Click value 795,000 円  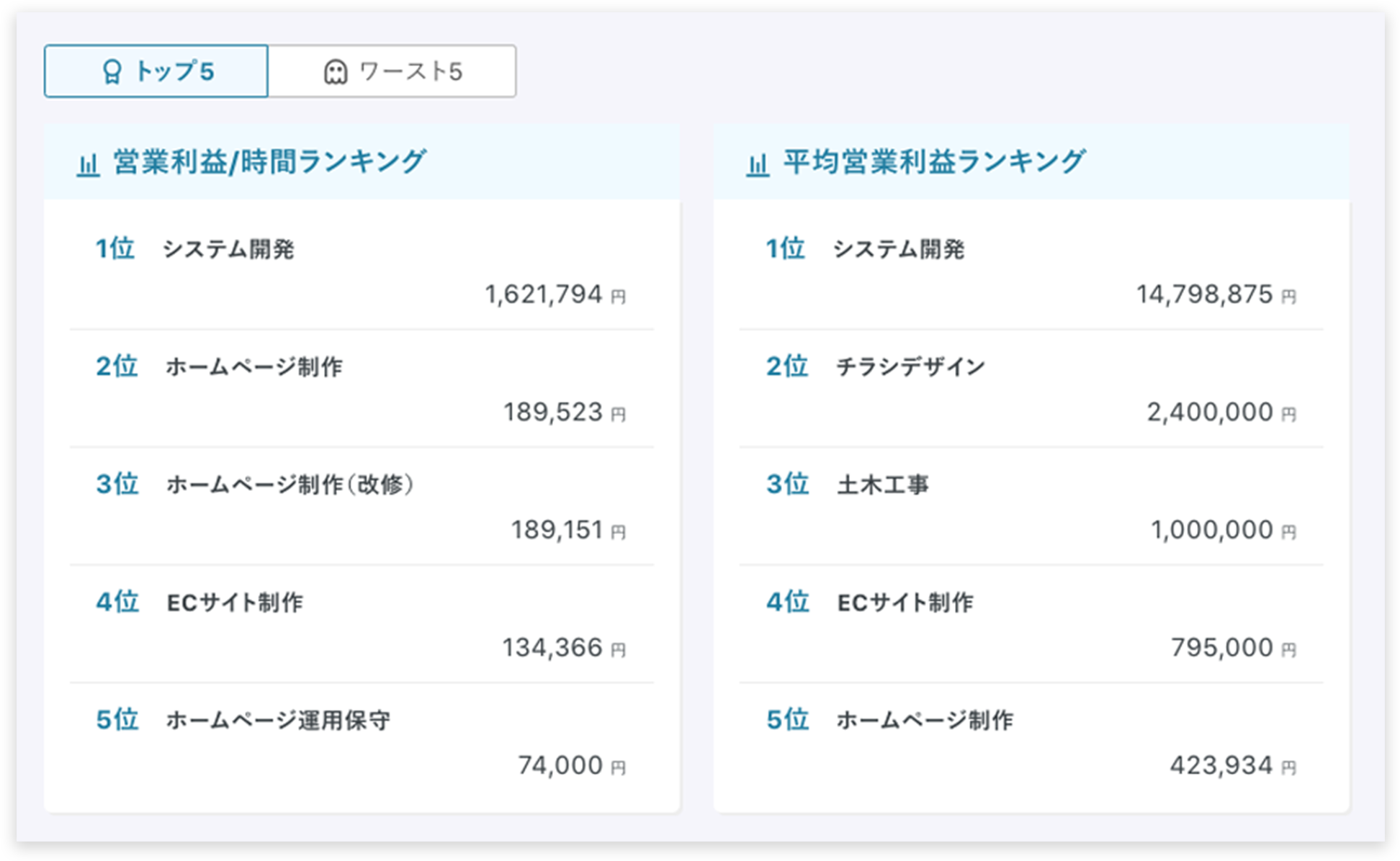click(1234, 648)
